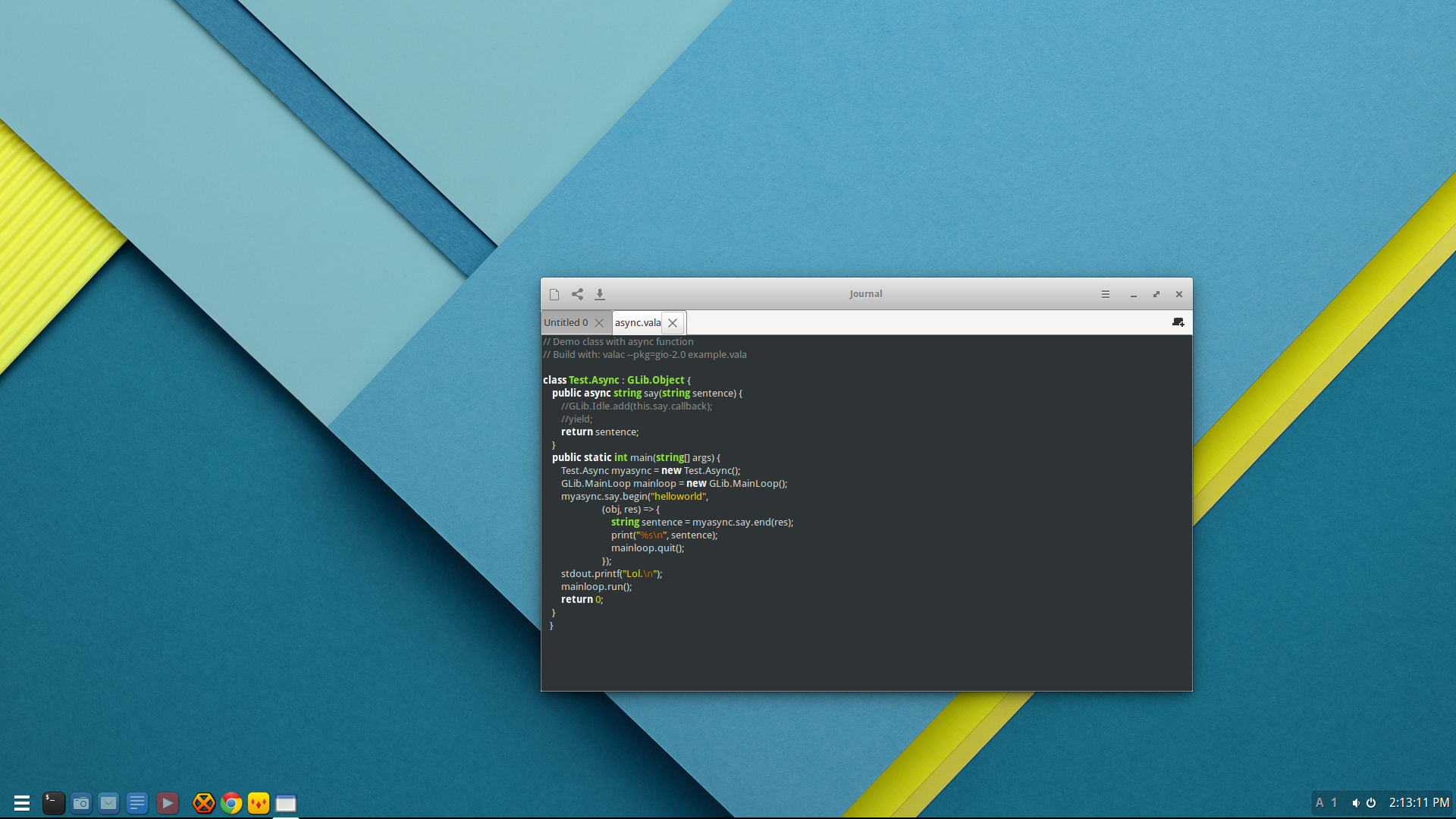Click the comment '// Demo class with async function'
This screenshot has width=1456, height=819.
click(618, 342)
